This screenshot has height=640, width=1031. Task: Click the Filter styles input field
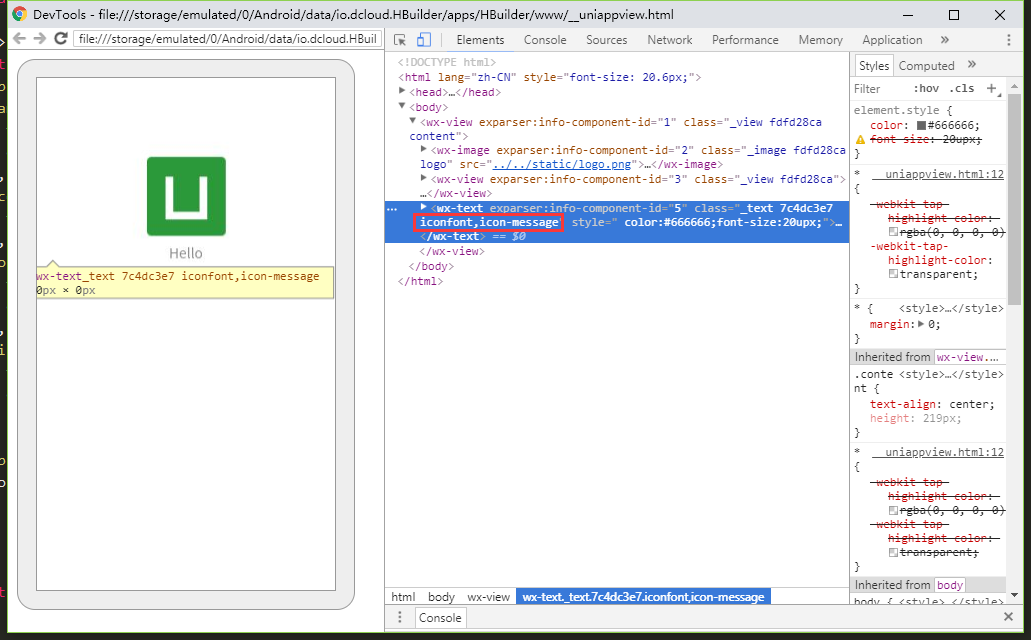[880, 89]
